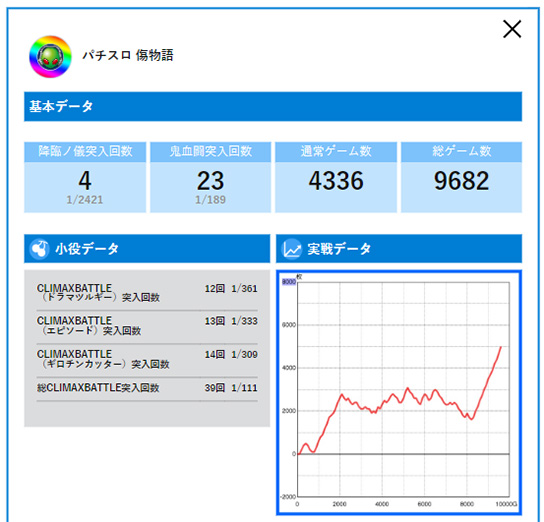Click the 降臨ノ儀 count value 4

click(x=85, y=181)
